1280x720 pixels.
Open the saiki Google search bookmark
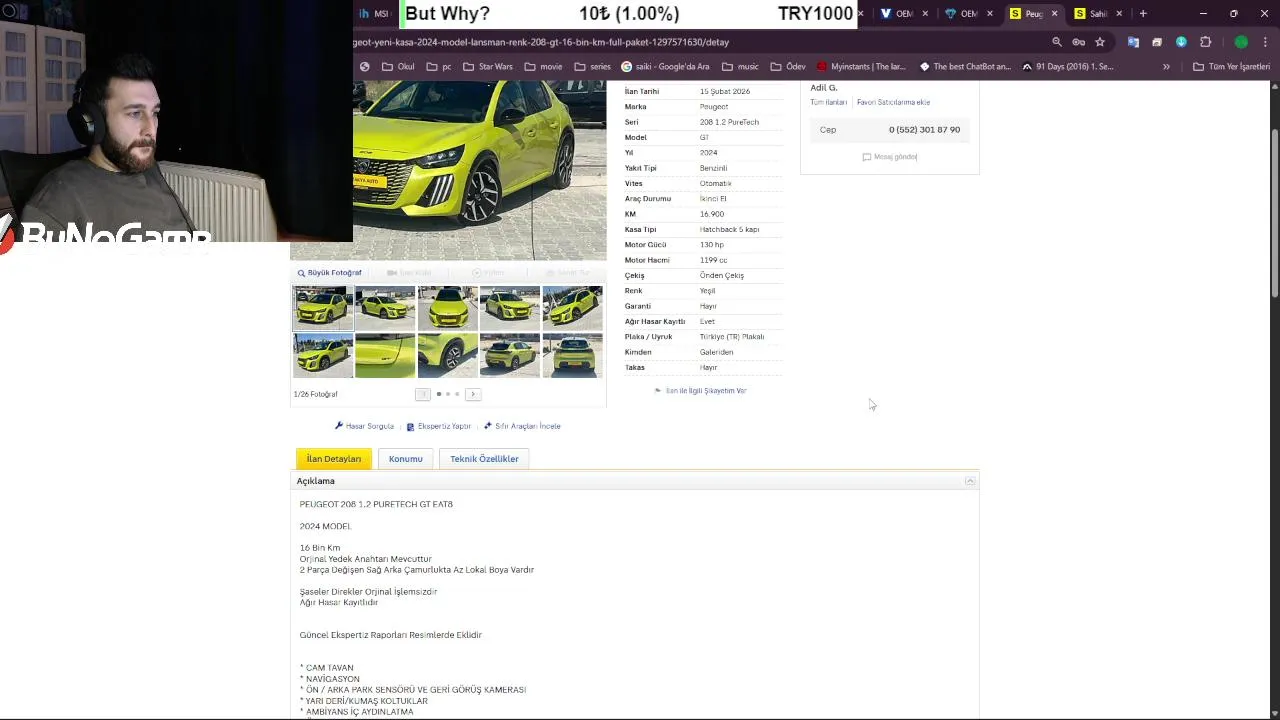pos(665,66)
